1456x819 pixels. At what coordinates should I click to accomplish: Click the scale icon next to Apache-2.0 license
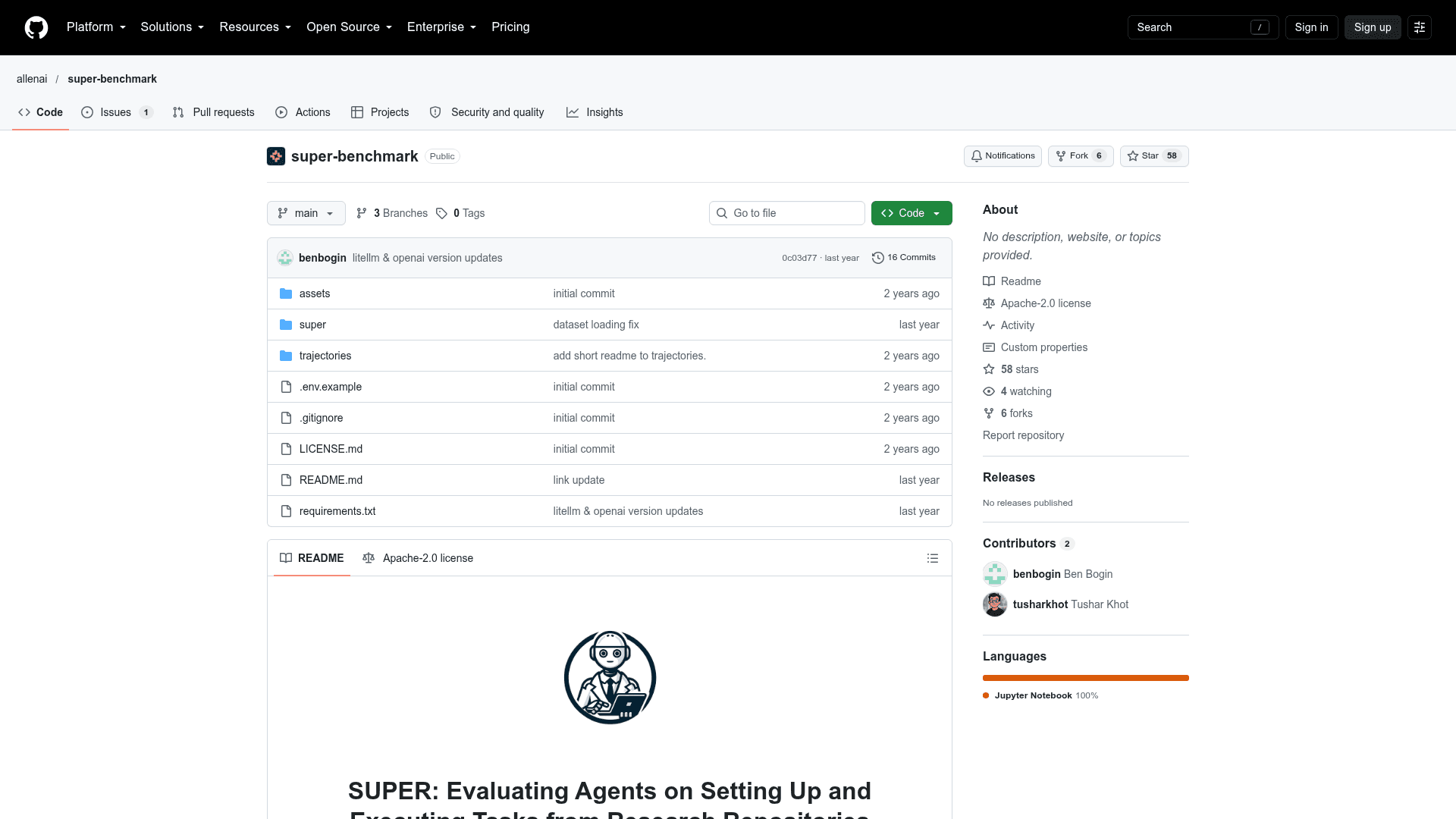click(989, 303)
